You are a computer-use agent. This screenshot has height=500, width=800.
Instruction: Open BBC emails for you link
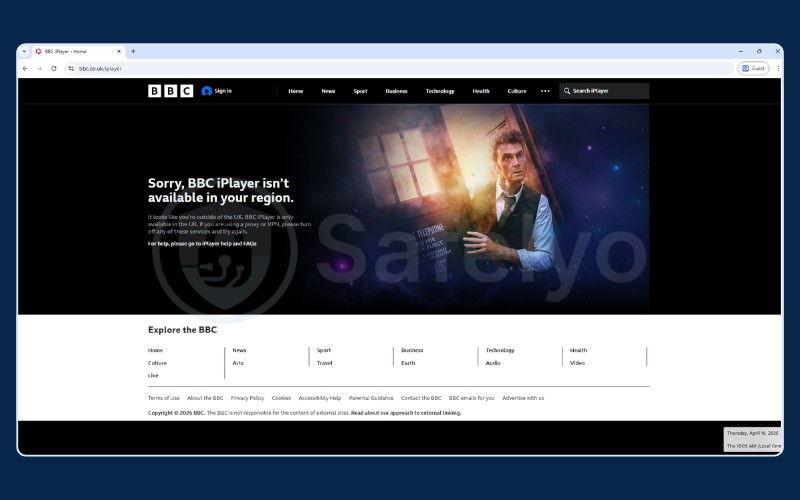coord(471,398)
